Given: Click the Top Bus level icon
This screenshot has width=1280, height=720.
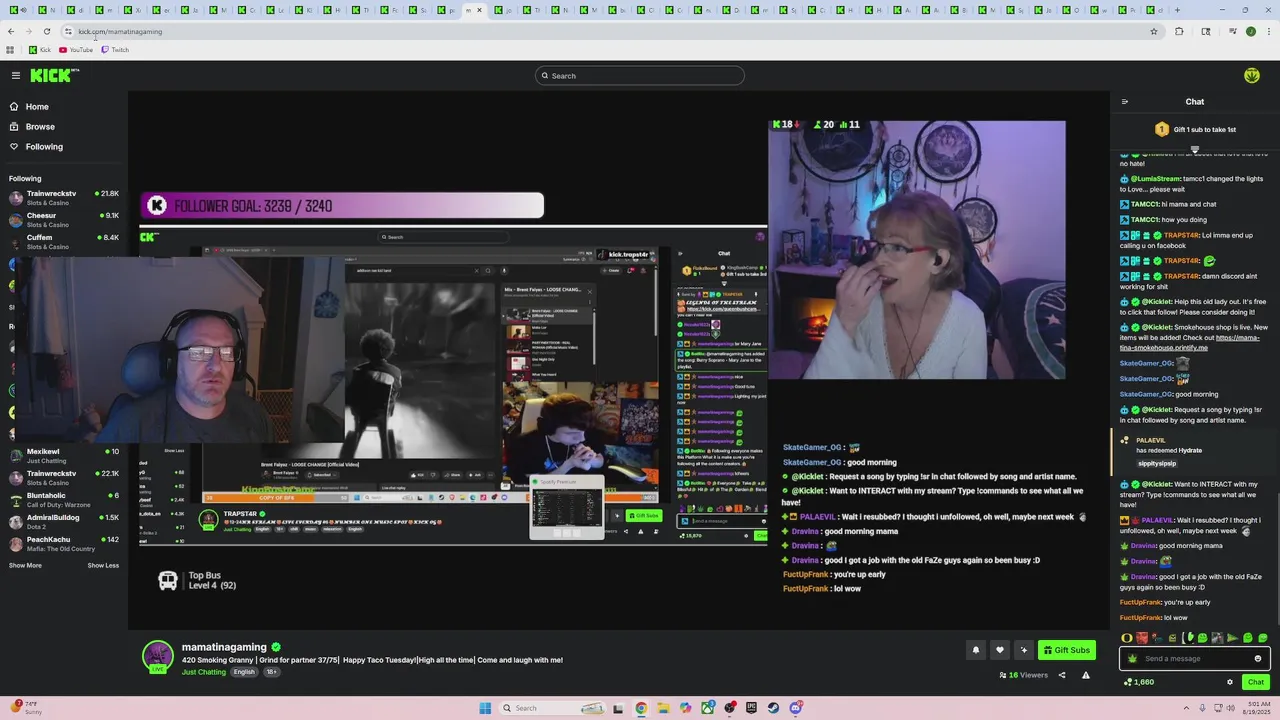Looking at the screenshot, I should [x=167, y=580].
